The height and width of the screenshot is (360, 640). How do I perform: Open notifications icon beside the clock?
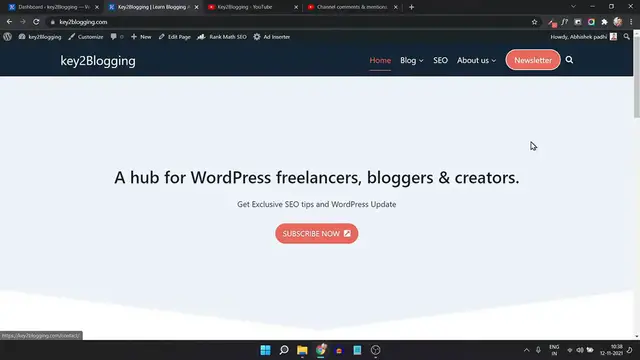(630, 350)
